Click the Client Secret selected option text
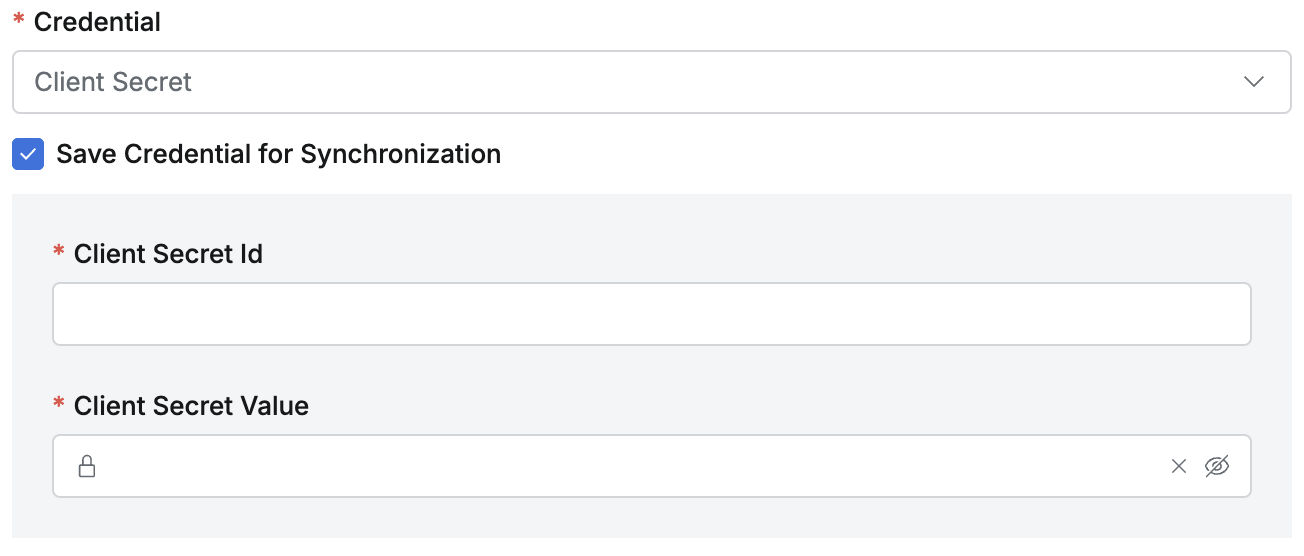1304x556 pixels. [x=113, y=82]
